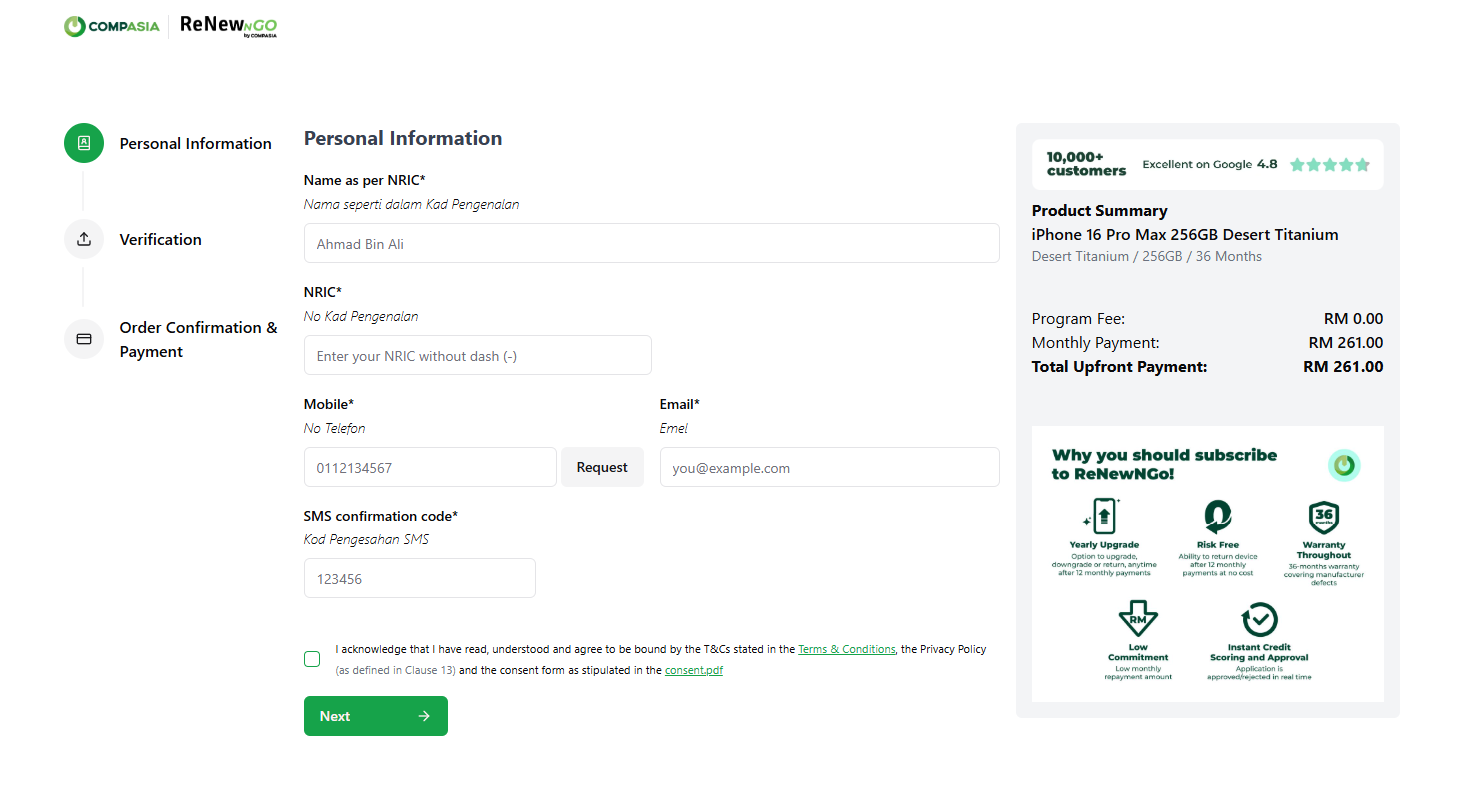The width and height of the screenshot is (1477, 789).
Task: Click the 'Why you should subscribe' banner heading
Action: coord(1164,464)
